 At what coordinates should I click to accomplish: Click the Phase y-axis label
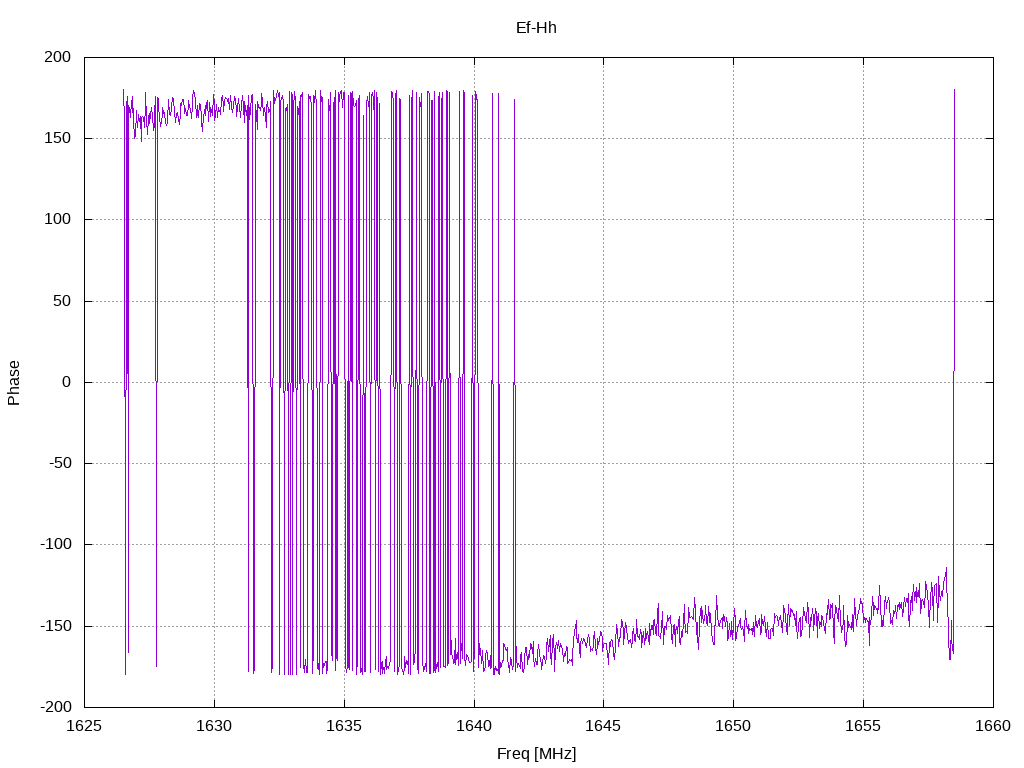coord(14,383)
